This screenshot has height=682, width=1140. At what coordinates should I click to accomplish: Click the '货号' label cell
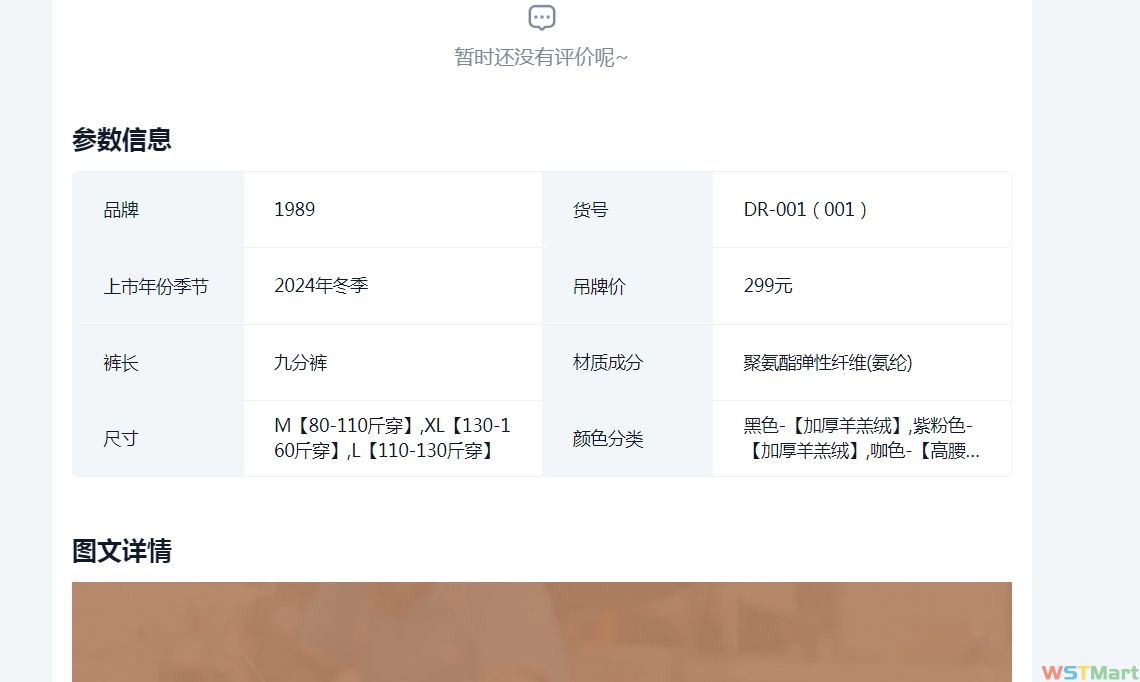[590, 210]
